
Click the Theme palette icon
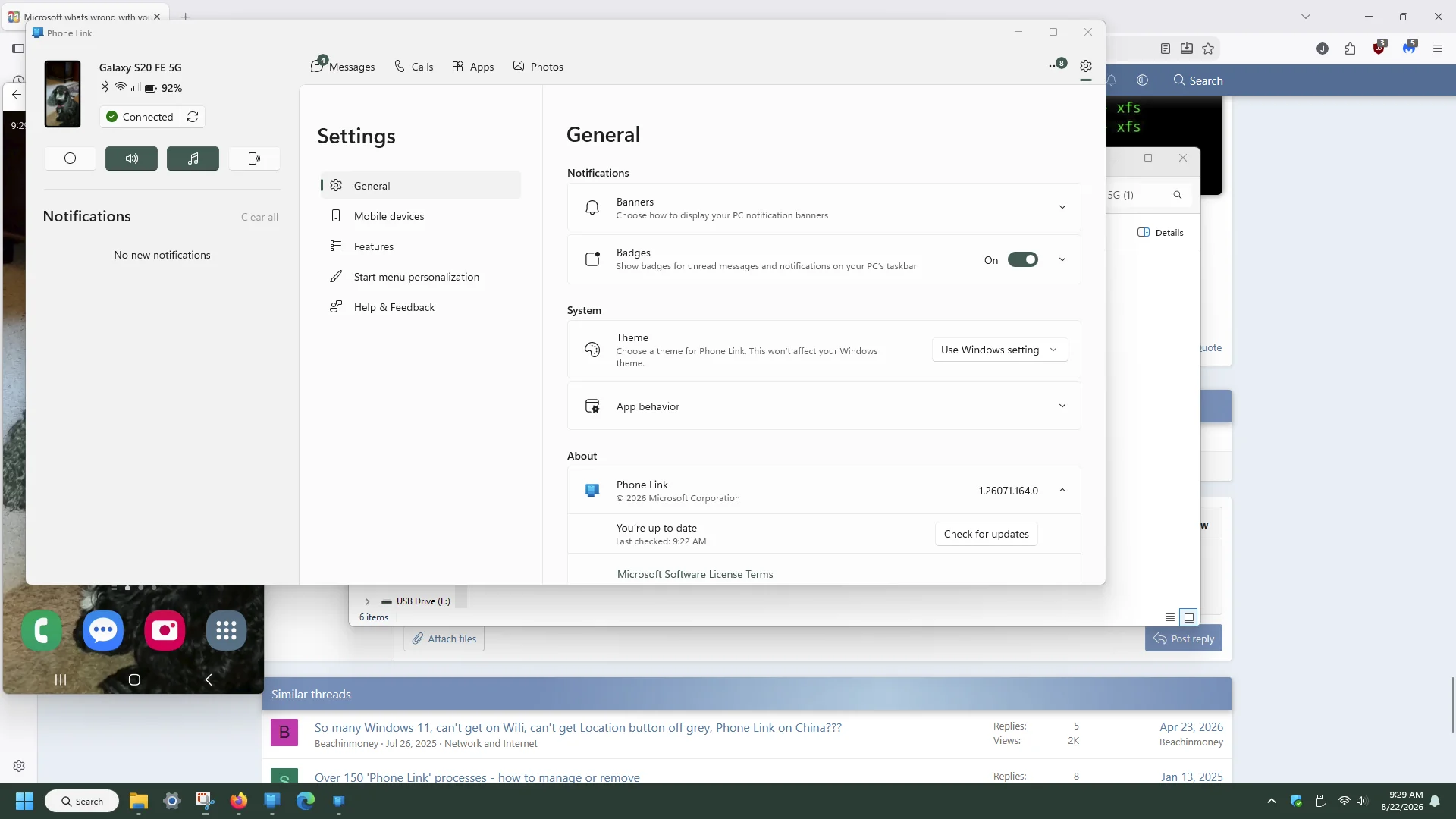tap(592, 350)
